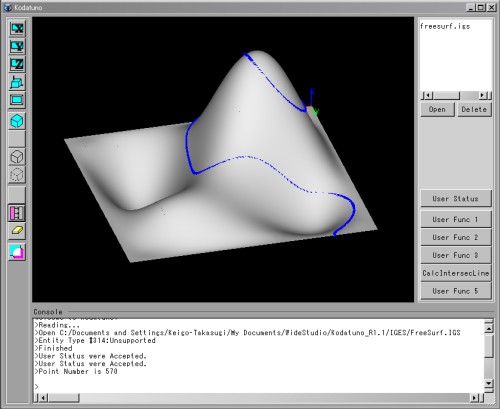Screen dimensions: 500x409
Task: Enable wireframe cube display mode
Action: coord(17,157)
